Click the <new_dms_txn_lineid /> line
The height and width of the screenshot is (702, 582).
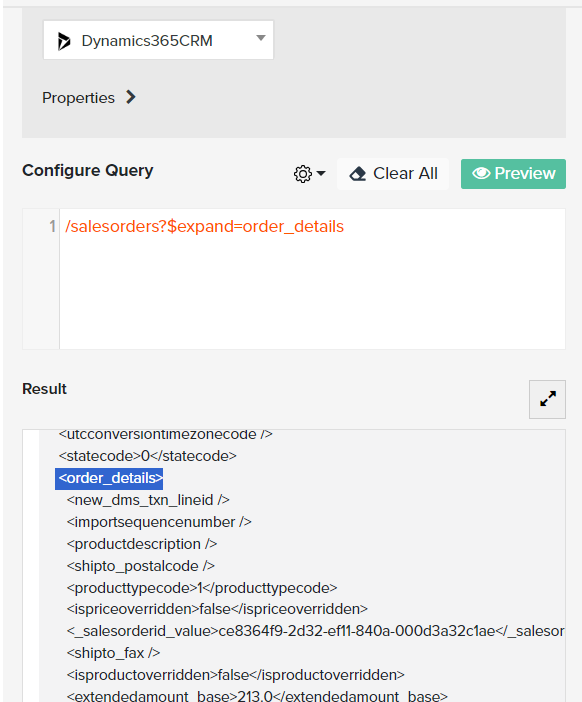coord(148,500)
